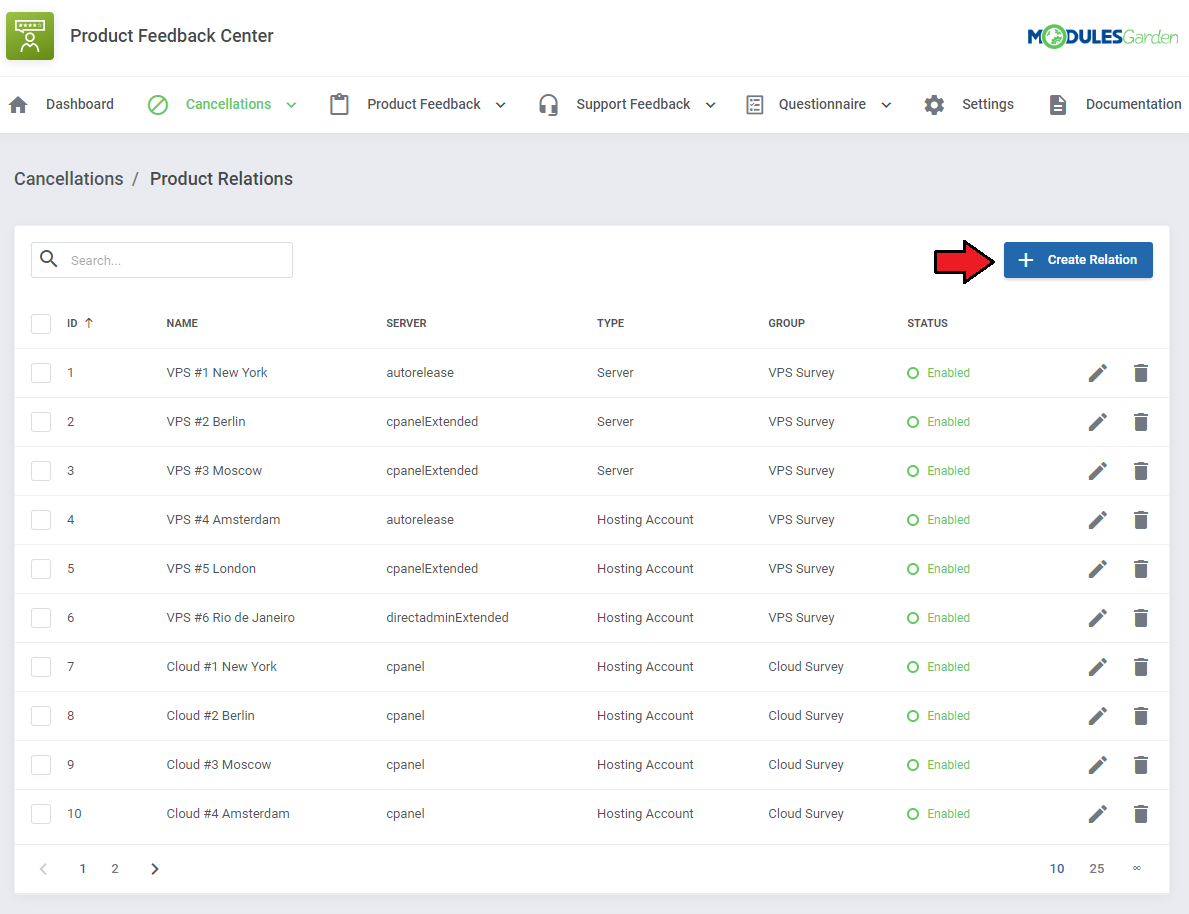Image resolution: width=1189 pixels, height=914 pixels.
Task: Toggle the select-all checkbox in table header
Action: point(41,324)
